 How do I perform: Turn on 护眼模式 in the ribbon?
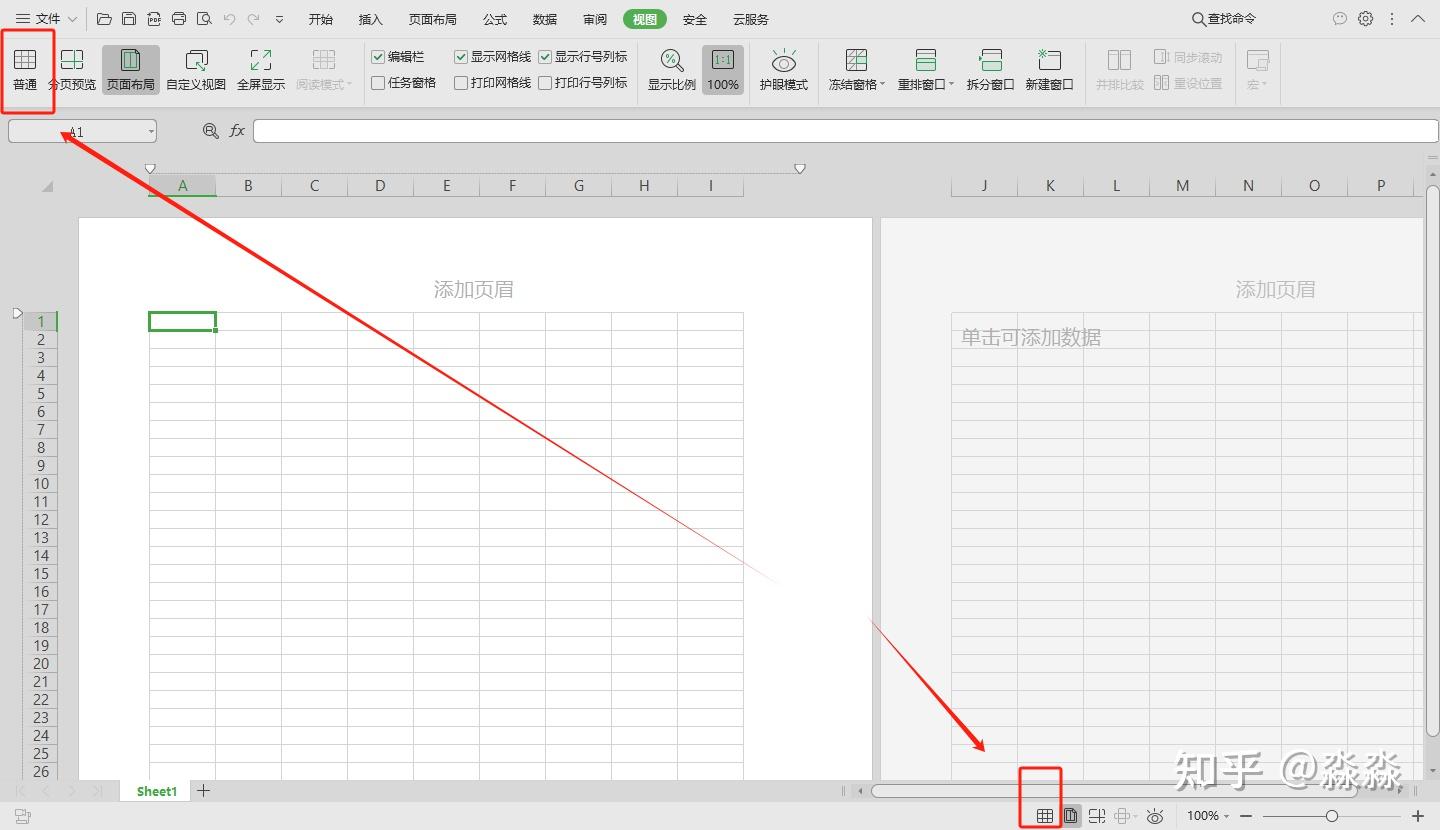[x=784, y=70]
